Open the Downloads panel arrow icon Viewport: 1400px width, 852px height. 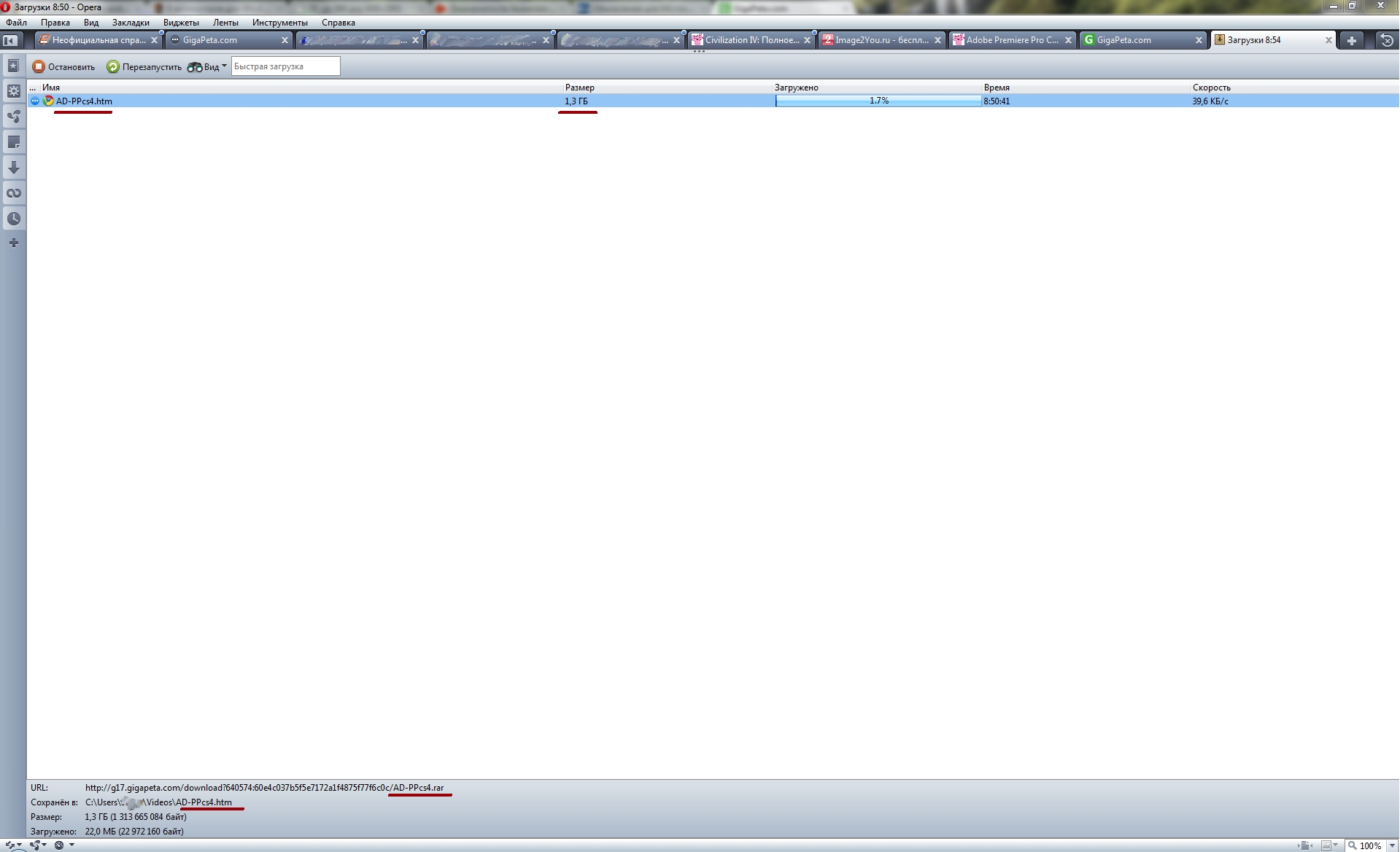tap(13, 168)
